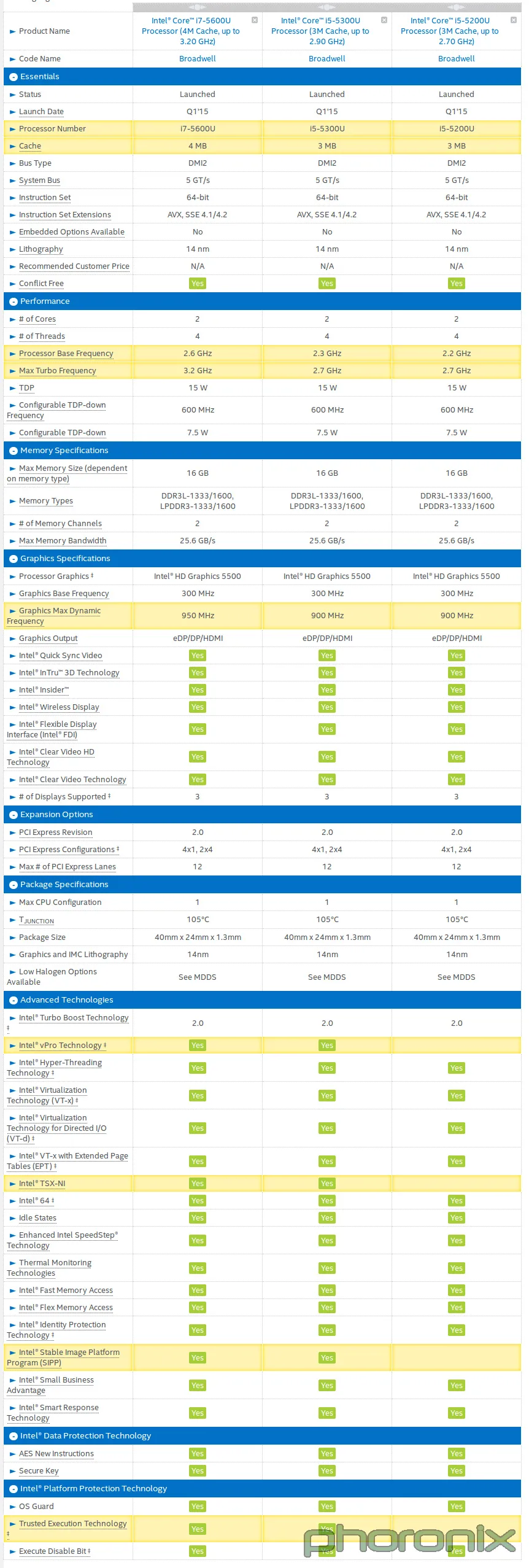Click the arrow icon beside Lithography
Image resolution: width=529 pixels, height=1568 pixels.
(12, 249)
